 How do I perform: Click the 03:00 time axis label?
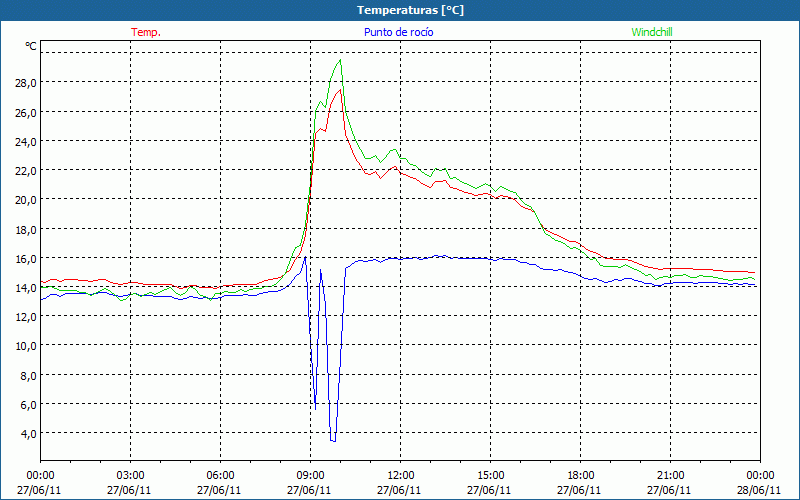(x=130, y=476)
